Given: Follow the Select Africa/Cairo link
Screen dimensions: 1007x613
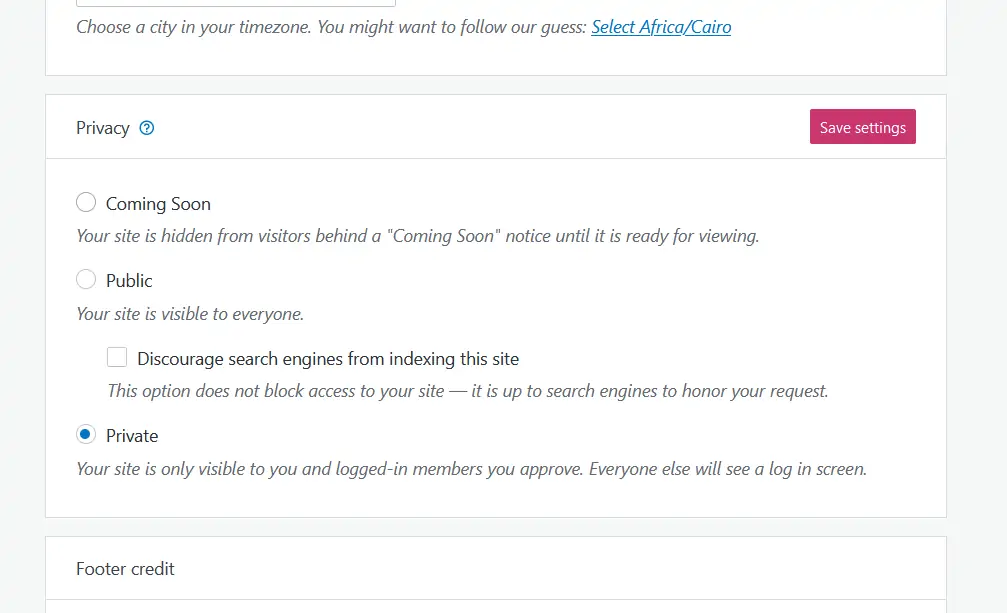Looking at the screenshot, I should 661,27.
